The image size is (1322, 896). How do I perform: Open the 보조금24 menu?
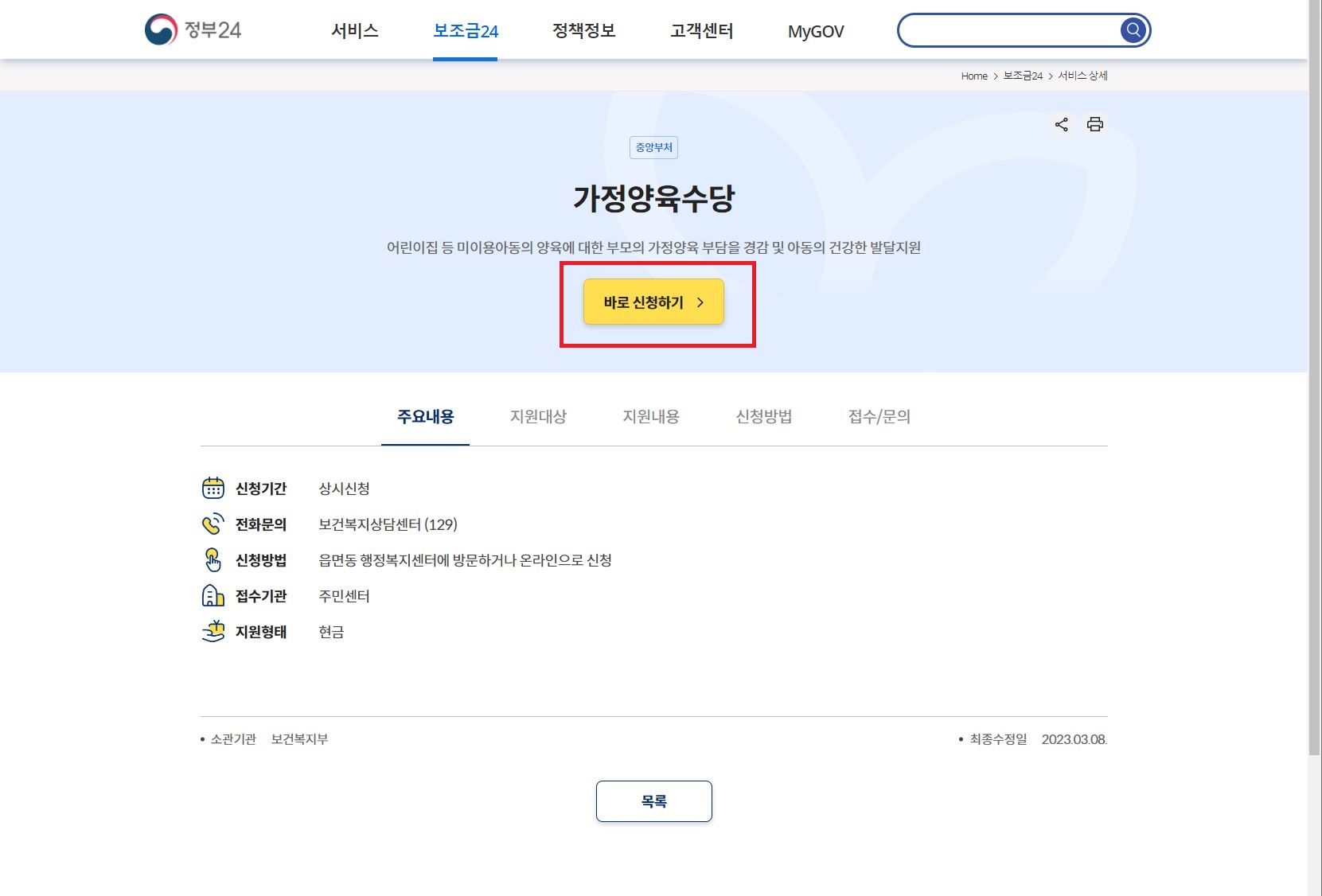pyautogui.click(x=466, y=31)
